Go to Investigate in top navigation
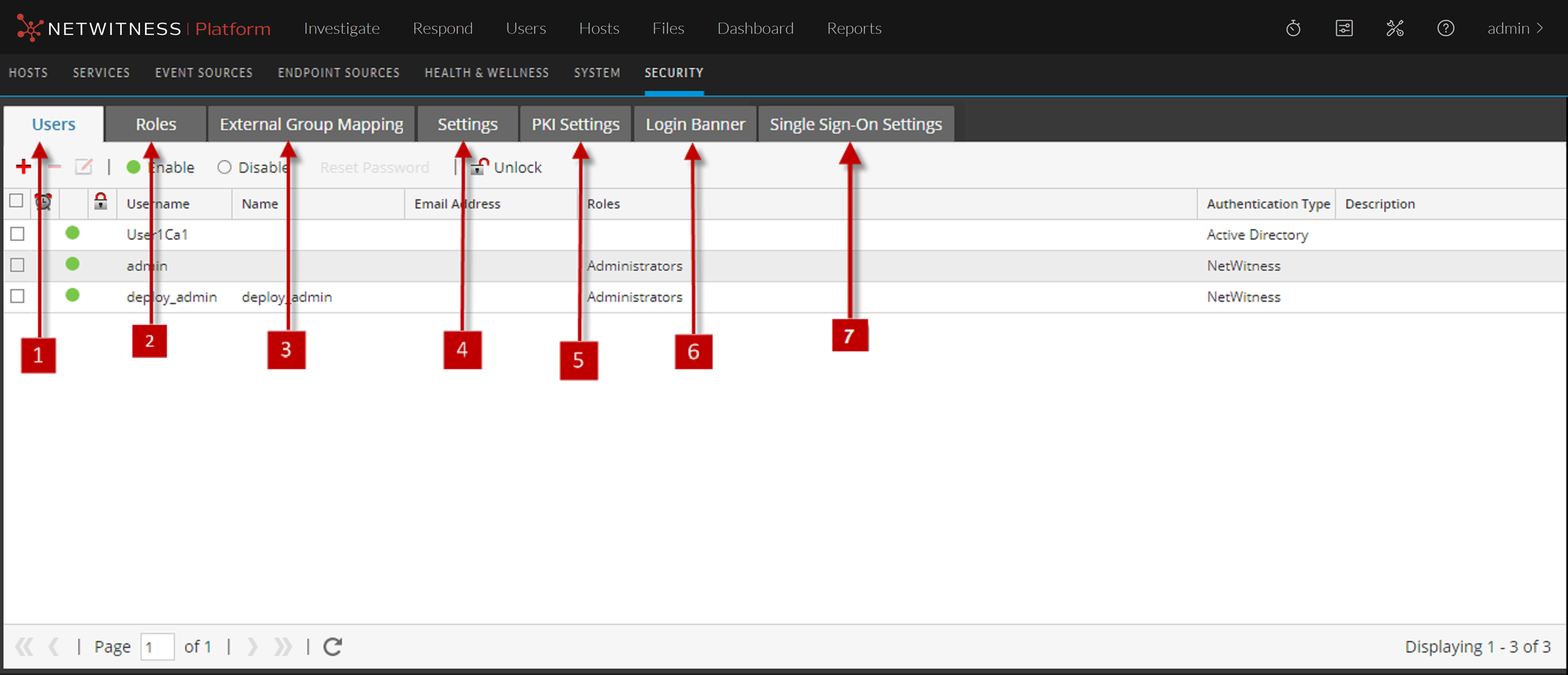This screenshot has width=1568, height=675. point(341,29)
